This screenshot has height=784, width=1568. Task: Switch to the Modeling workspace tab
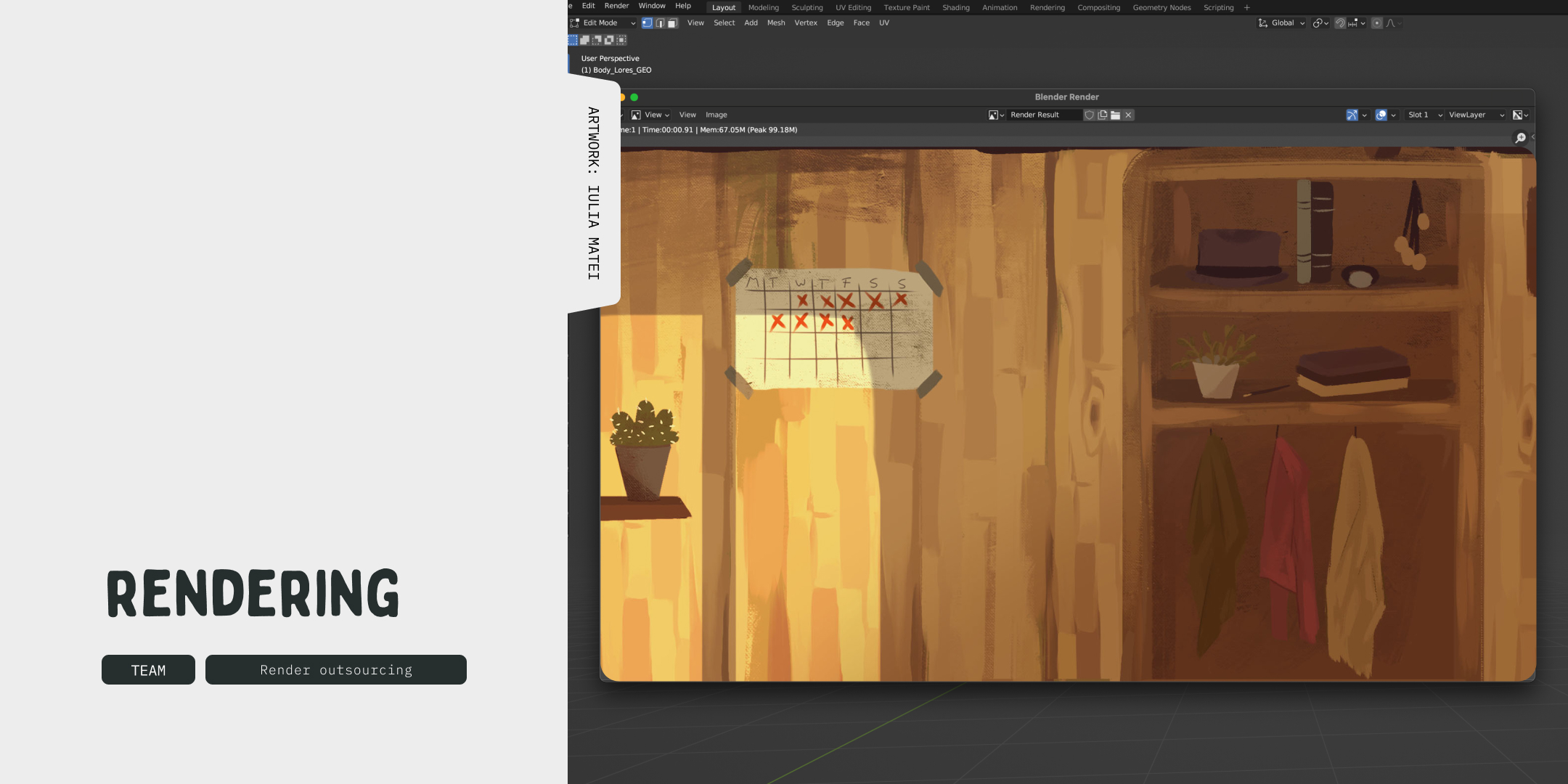click(x=764, y=8)
